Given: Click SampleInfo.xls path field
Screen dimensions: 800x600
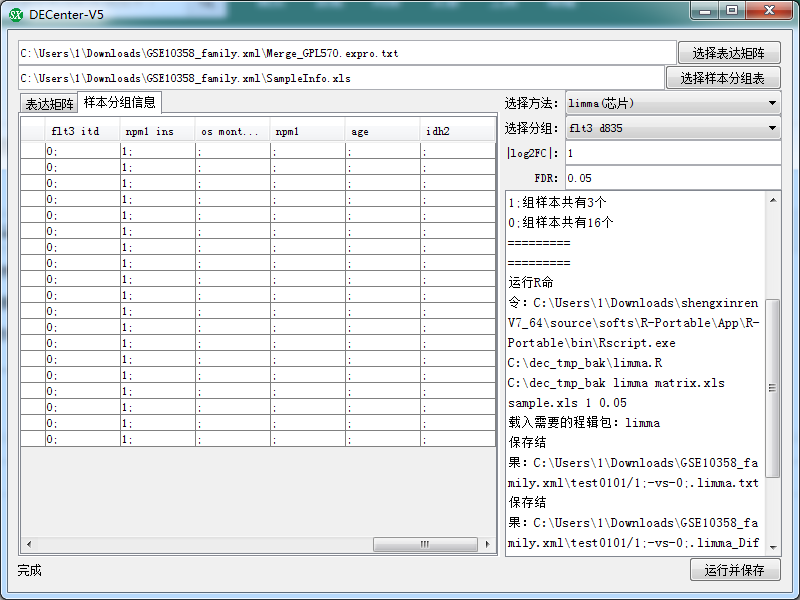Looking at the screenshot, I should point(340,78).
